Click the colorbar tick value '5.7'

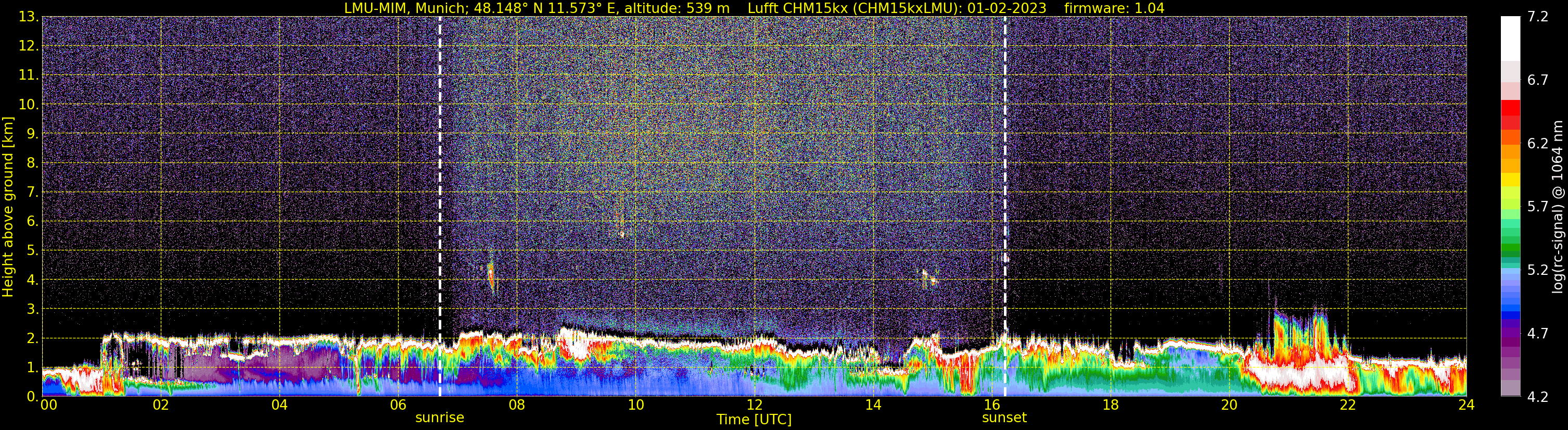[1538, 207]
